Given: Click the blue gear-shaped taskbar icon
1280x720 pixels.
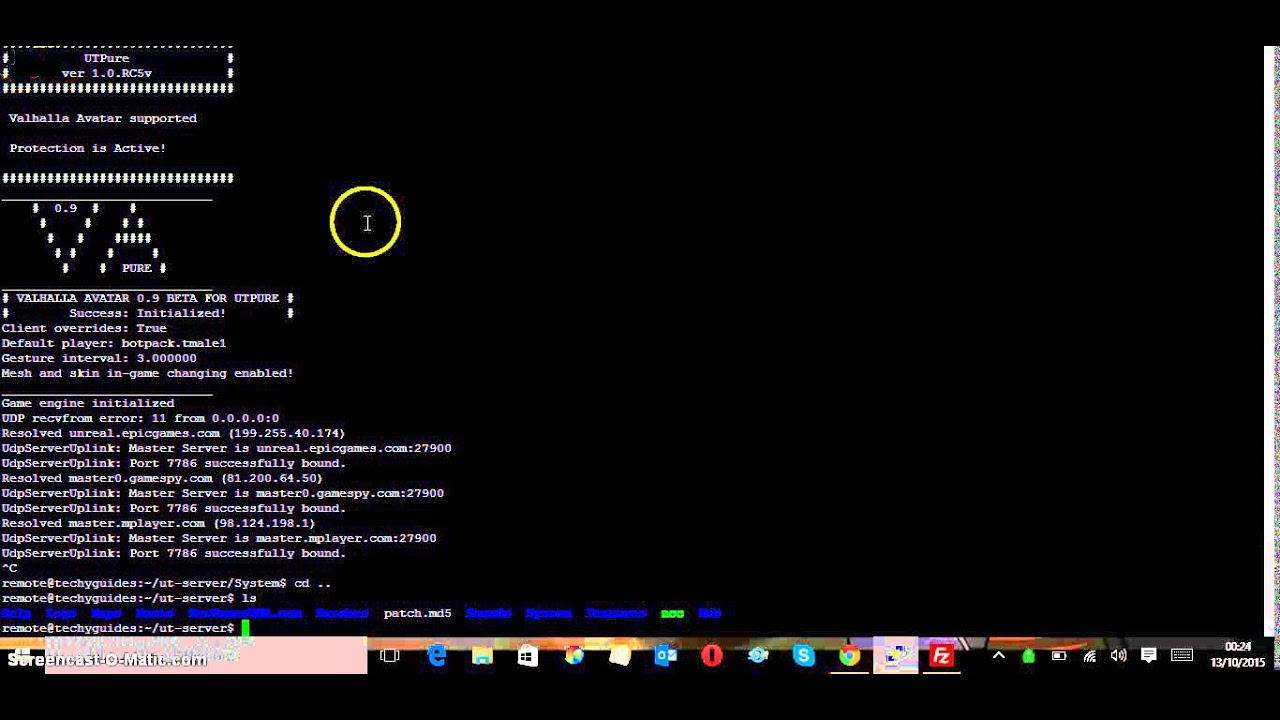Looking at the screenshot, I should tap(758, 656).
